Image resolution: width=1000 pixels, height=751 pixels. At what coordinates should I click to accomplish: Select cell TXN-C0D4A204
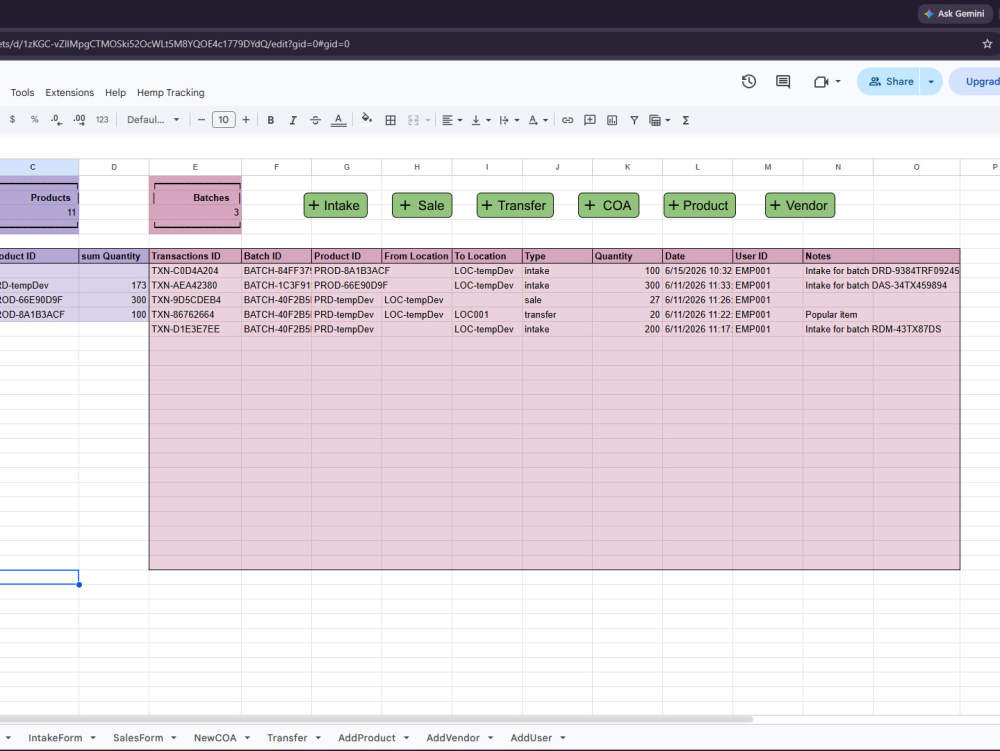coord(195,271)
